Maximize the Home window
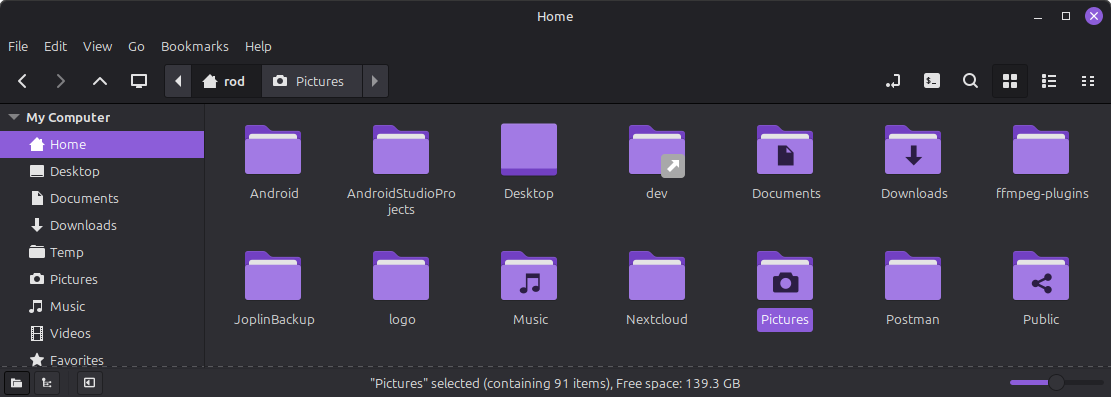Image resolution: width=1111 pixels, height=397 pixels. point(1066,16)
